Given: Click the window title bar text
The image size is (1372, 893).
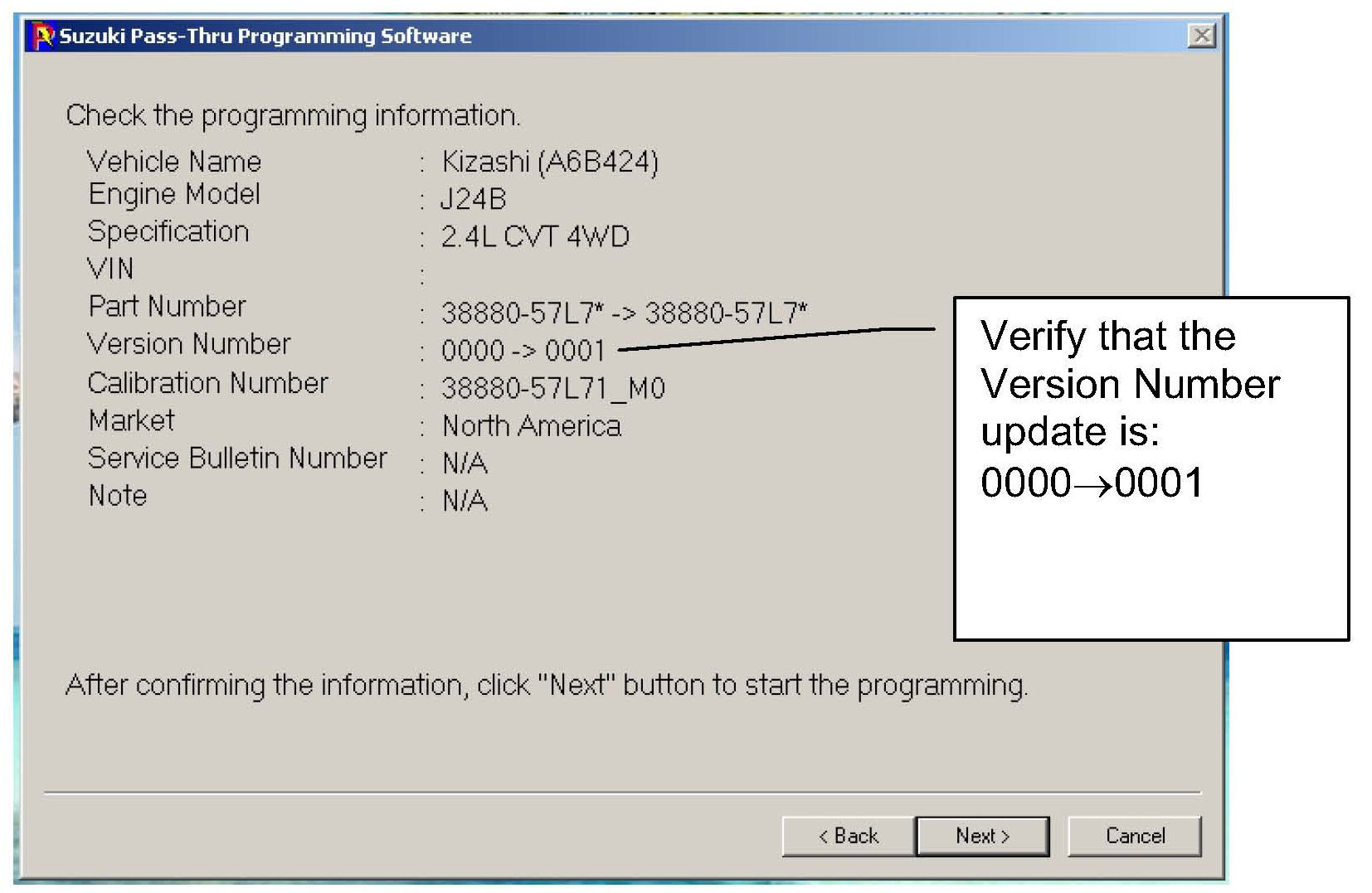Looking at the screenshot, I should click(265, 36).
